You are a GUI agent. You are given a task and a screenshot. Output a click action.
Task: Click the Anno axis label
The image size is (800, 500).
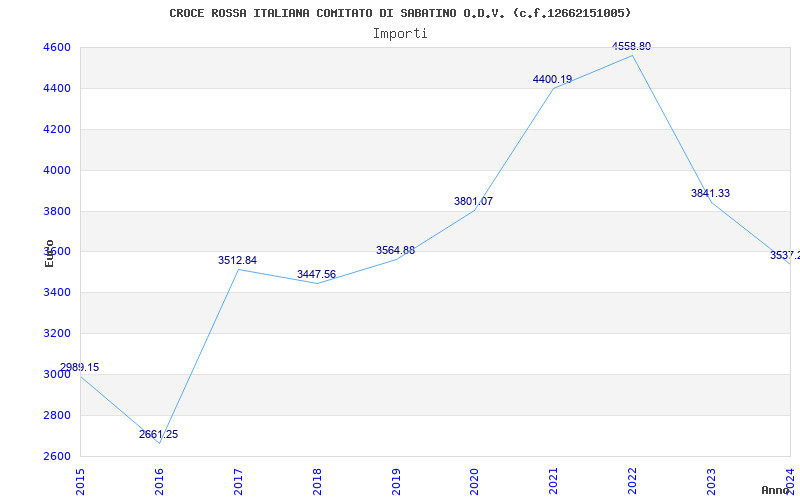coord(775,490)
